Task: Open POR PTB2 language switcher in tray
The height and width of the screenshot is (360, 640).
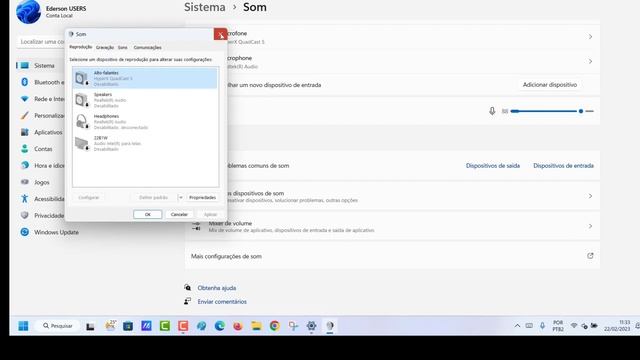Action: tap(558, 326)
